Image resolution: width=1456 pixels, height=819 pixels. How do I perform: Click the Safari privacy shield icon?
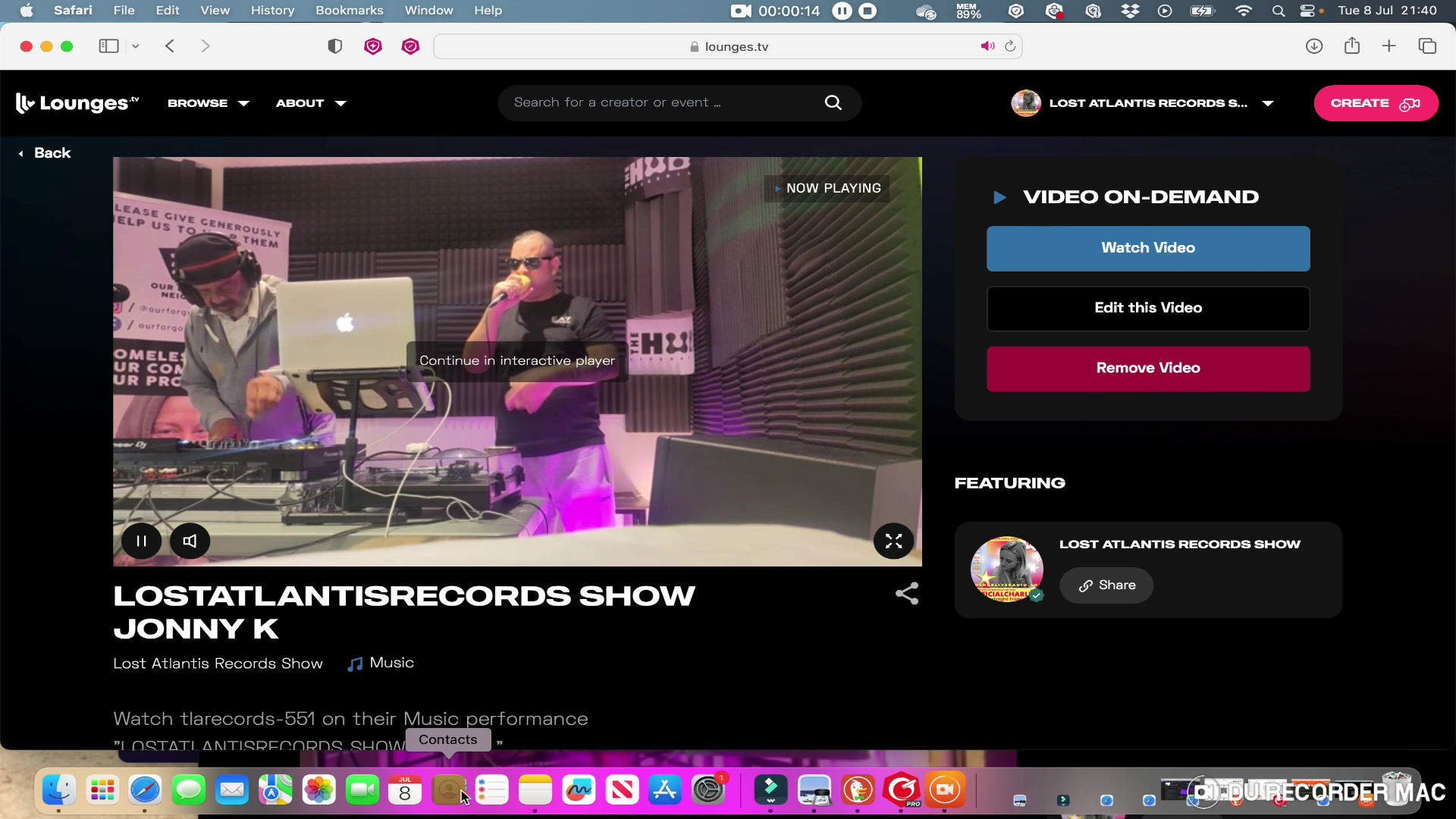pos(334,46)
